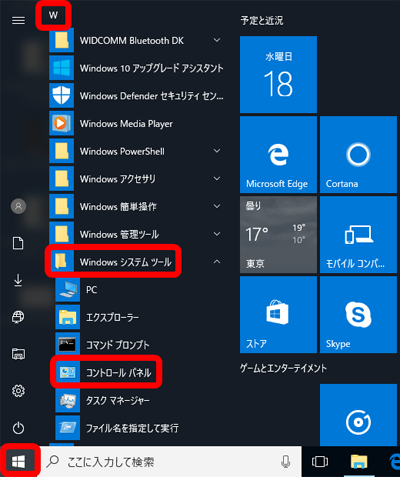This screenshot has height=477, width=400.
Task: Open the weather tile for 東京
Action: [278, 234]
